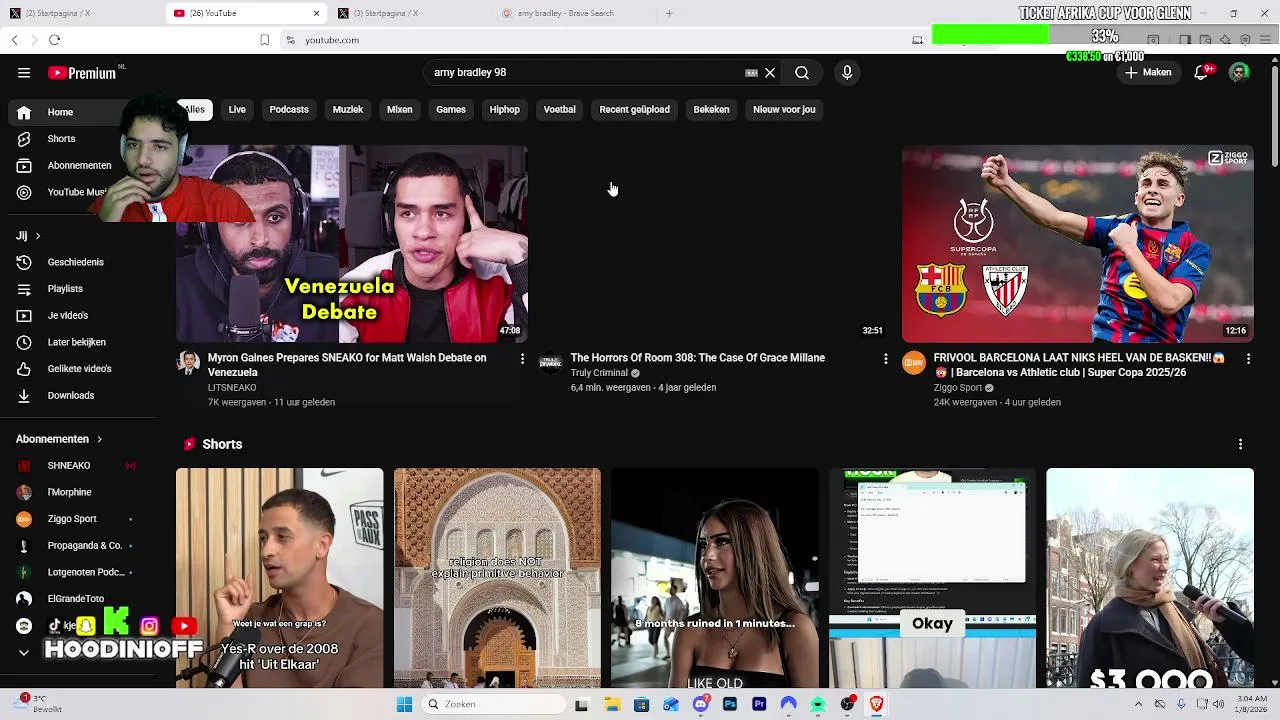Screen dimensions: 1280x720
Task: Select the Podcasts filter chip
Action: point(289,110)
